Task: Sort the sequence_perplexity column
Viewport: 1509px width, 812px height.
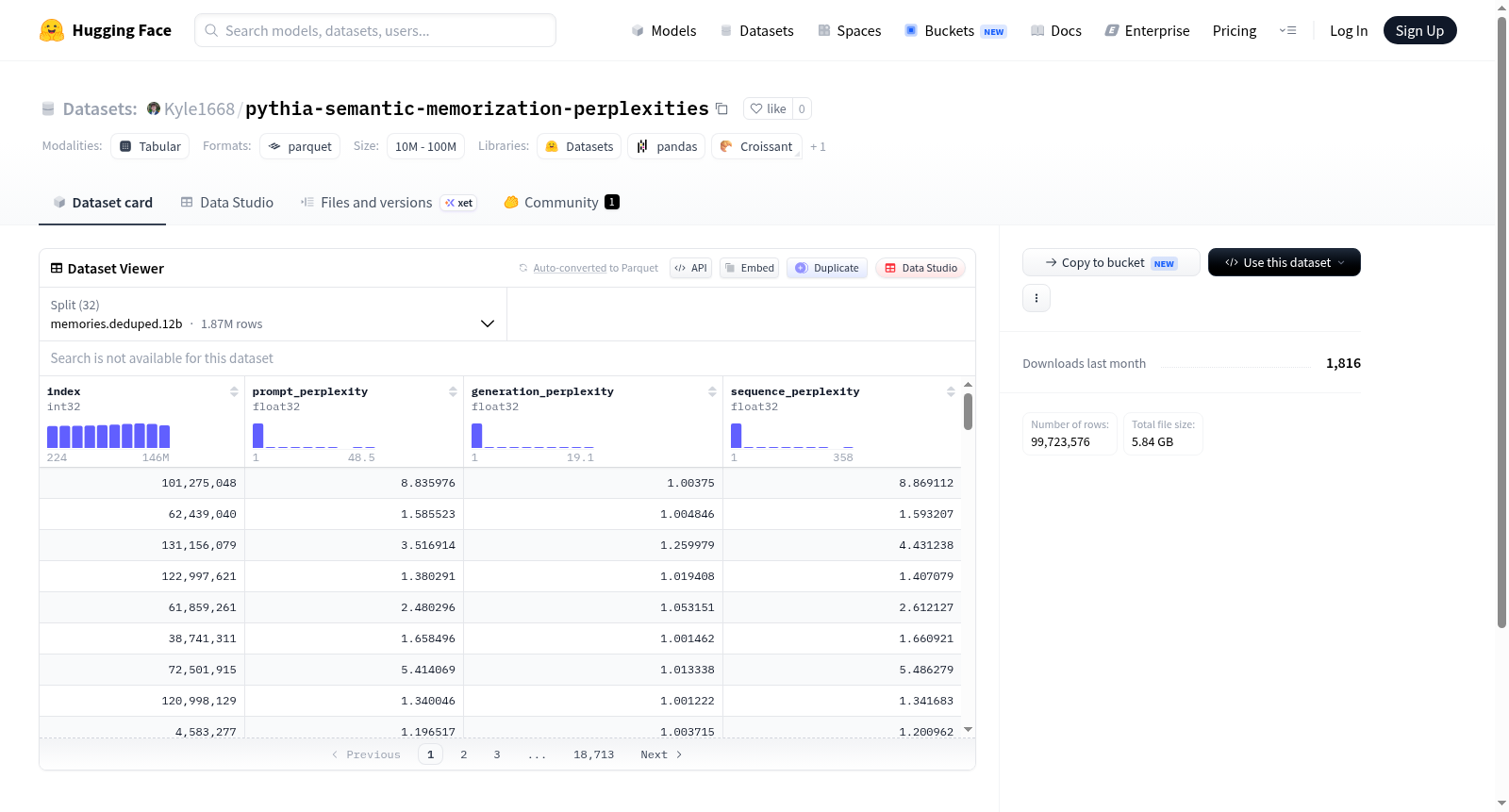Action: tap(951, 391)
